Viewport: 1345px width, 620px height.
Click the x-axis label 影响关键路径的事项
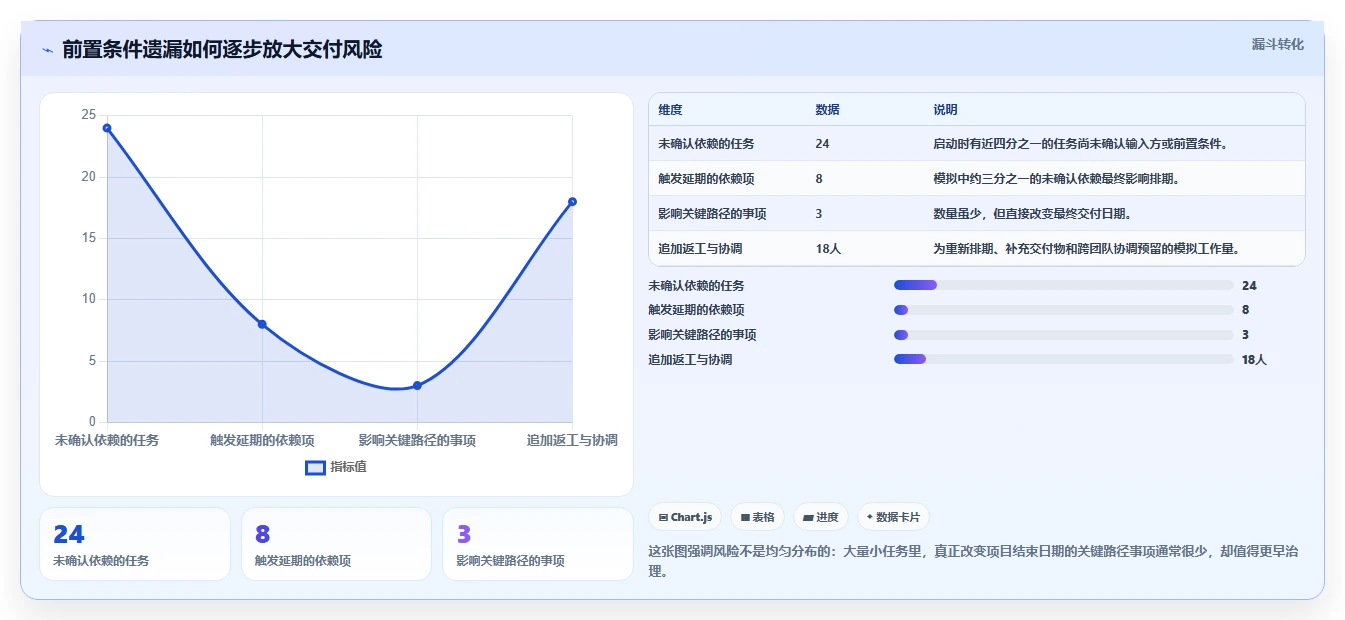(x=417, y=440)
